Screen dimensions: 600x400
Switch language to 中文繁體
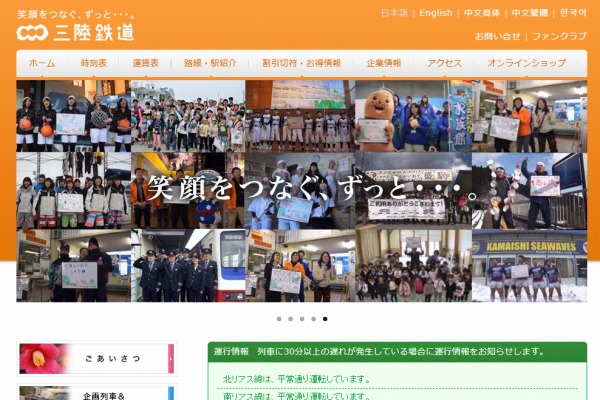click(x=530, y=13)
